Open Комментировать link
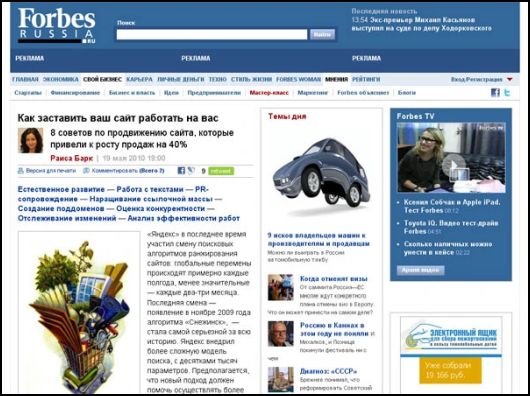This screenshot has height=396, width=530. click(128, 171)
